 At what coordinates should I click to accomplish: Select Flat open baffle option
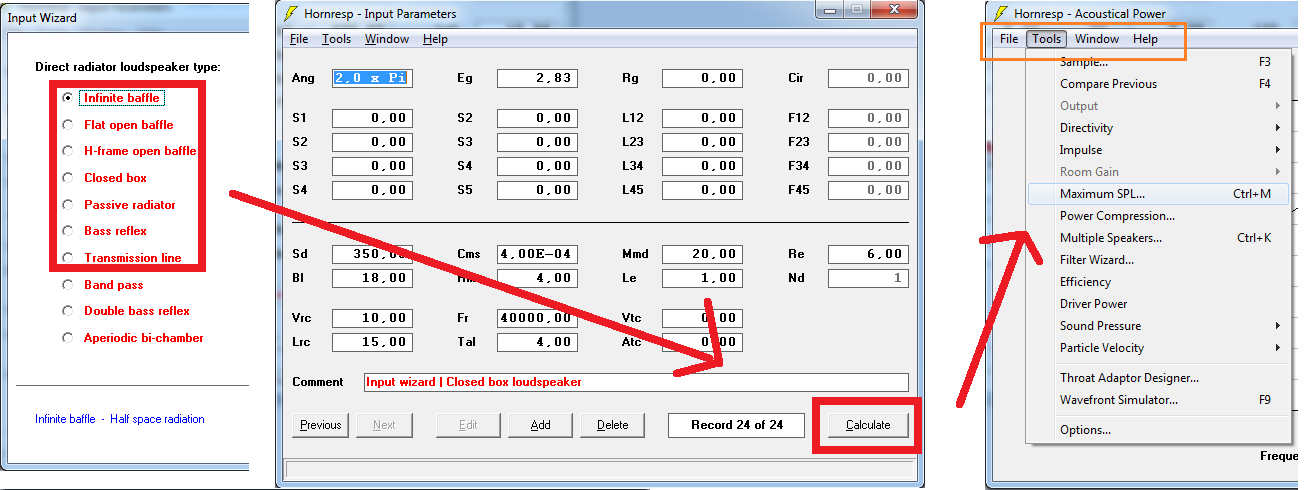[x=68, y=125]
